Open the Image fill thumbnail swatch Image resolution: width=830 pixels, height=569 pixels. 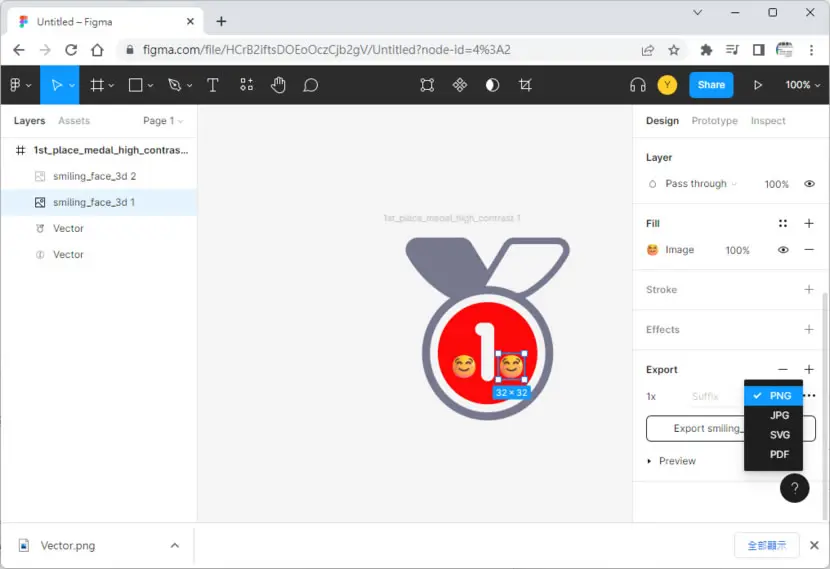tap(653, 250)
